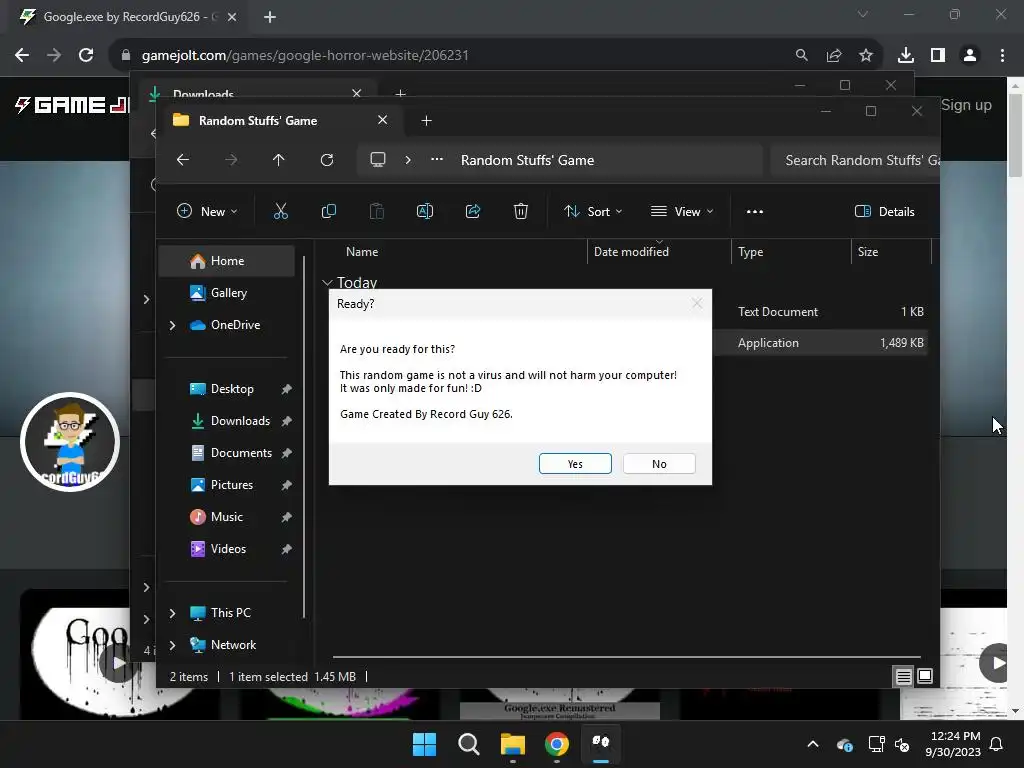Click the Share icon in Explorer toolbar
1024x768 pixels.
[x=473, y=211]
